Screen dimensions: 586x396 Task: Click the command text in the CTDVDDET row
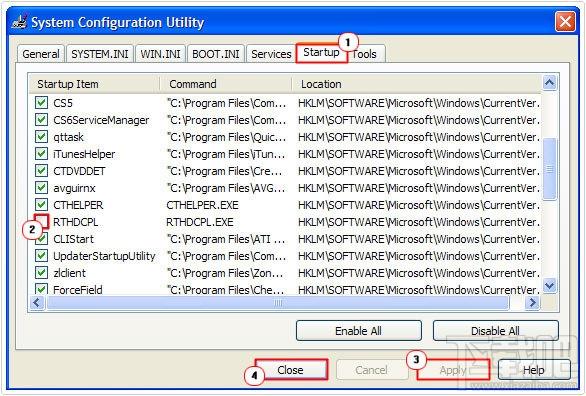[x=225, y=171]
